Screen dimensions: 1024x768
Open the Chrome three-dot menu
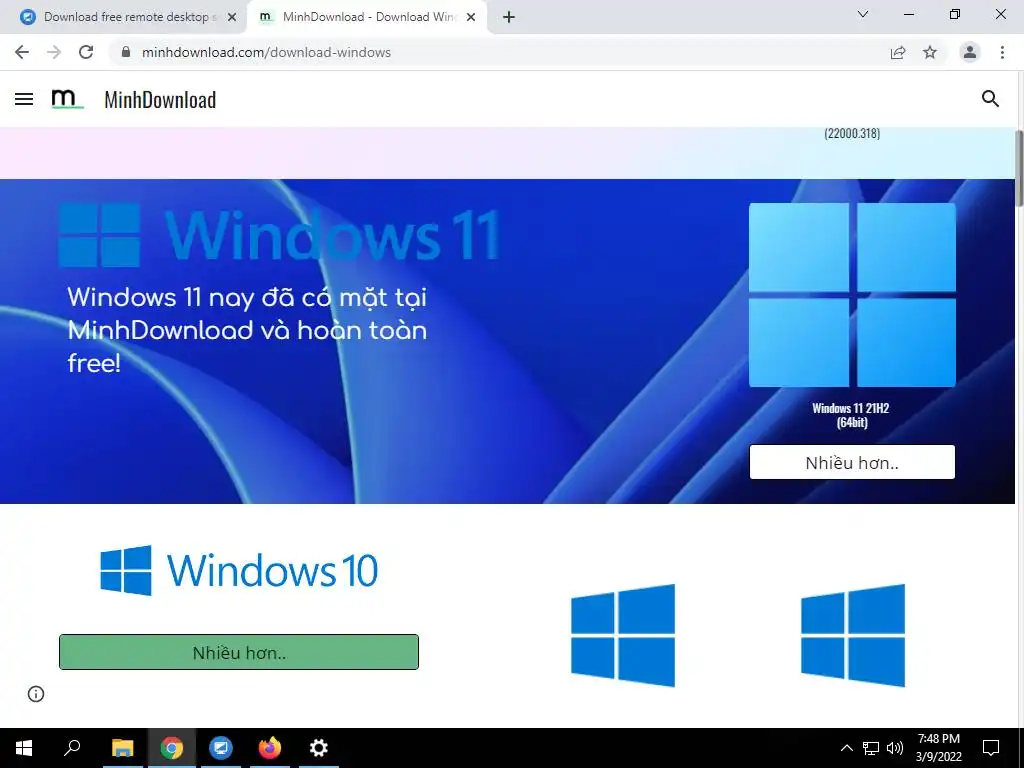pos(1002,52)
